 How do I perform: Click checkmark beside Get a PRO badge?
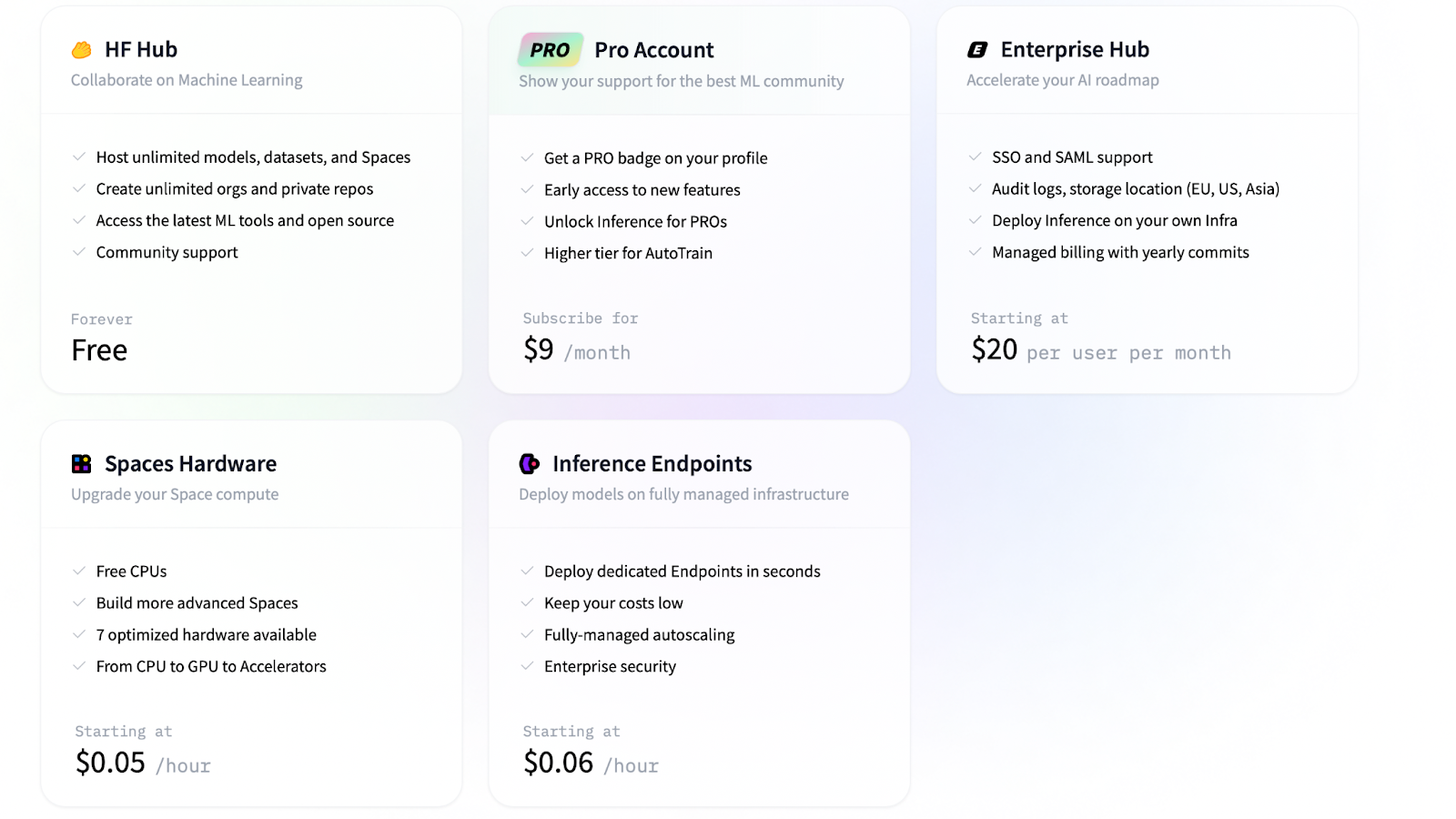click(527, 157)
